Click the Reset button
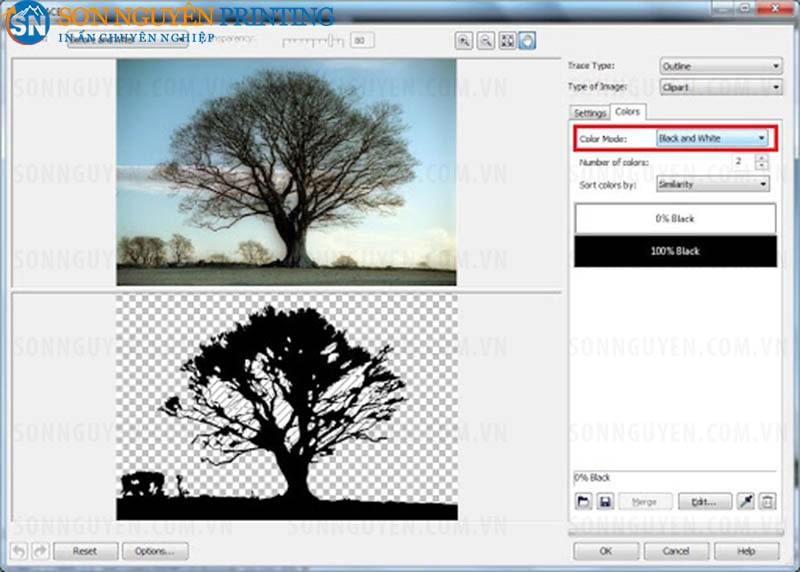 pos(85,551)
